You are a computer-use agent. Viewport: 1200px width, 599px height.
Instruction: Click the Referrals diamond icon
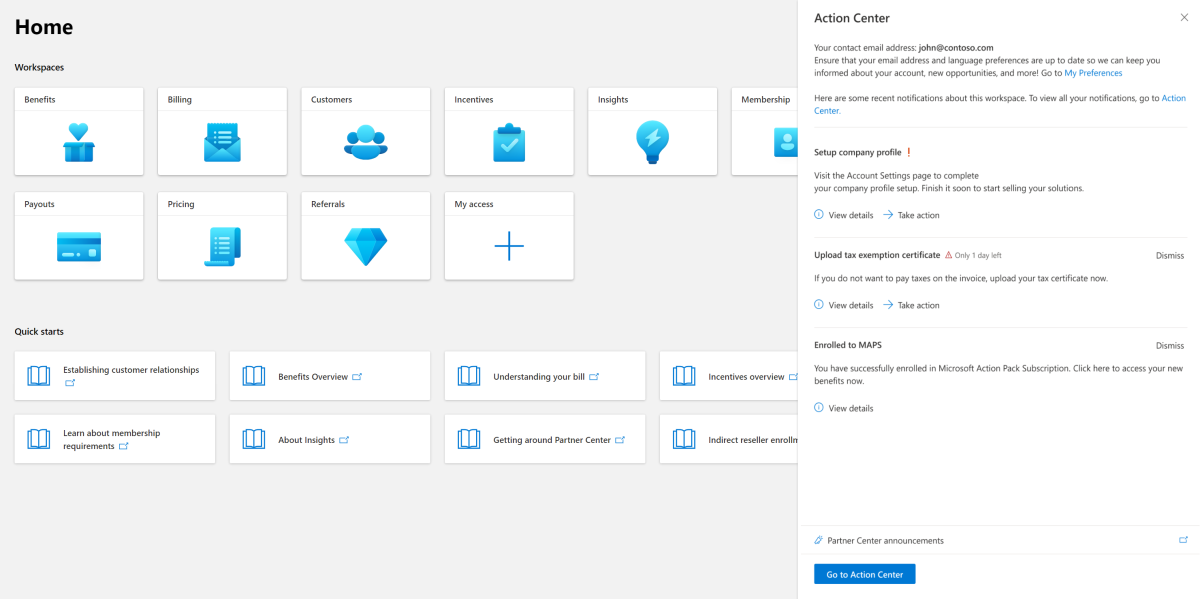click(x=365, y=246)
